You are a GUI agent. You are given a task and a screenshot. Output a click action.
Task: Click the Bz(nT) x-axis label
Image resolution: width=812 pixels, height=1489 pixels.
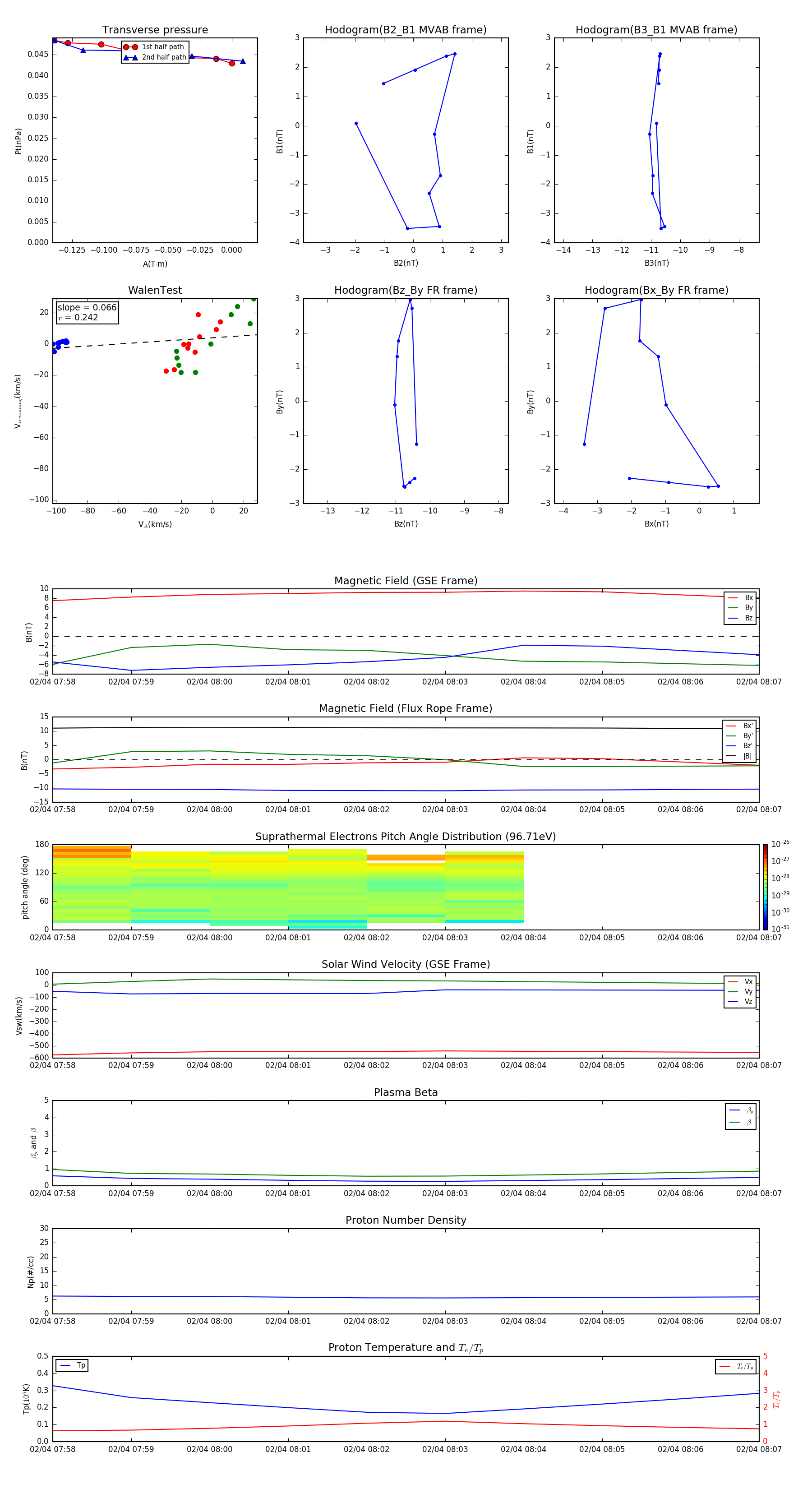click(406, 524)
